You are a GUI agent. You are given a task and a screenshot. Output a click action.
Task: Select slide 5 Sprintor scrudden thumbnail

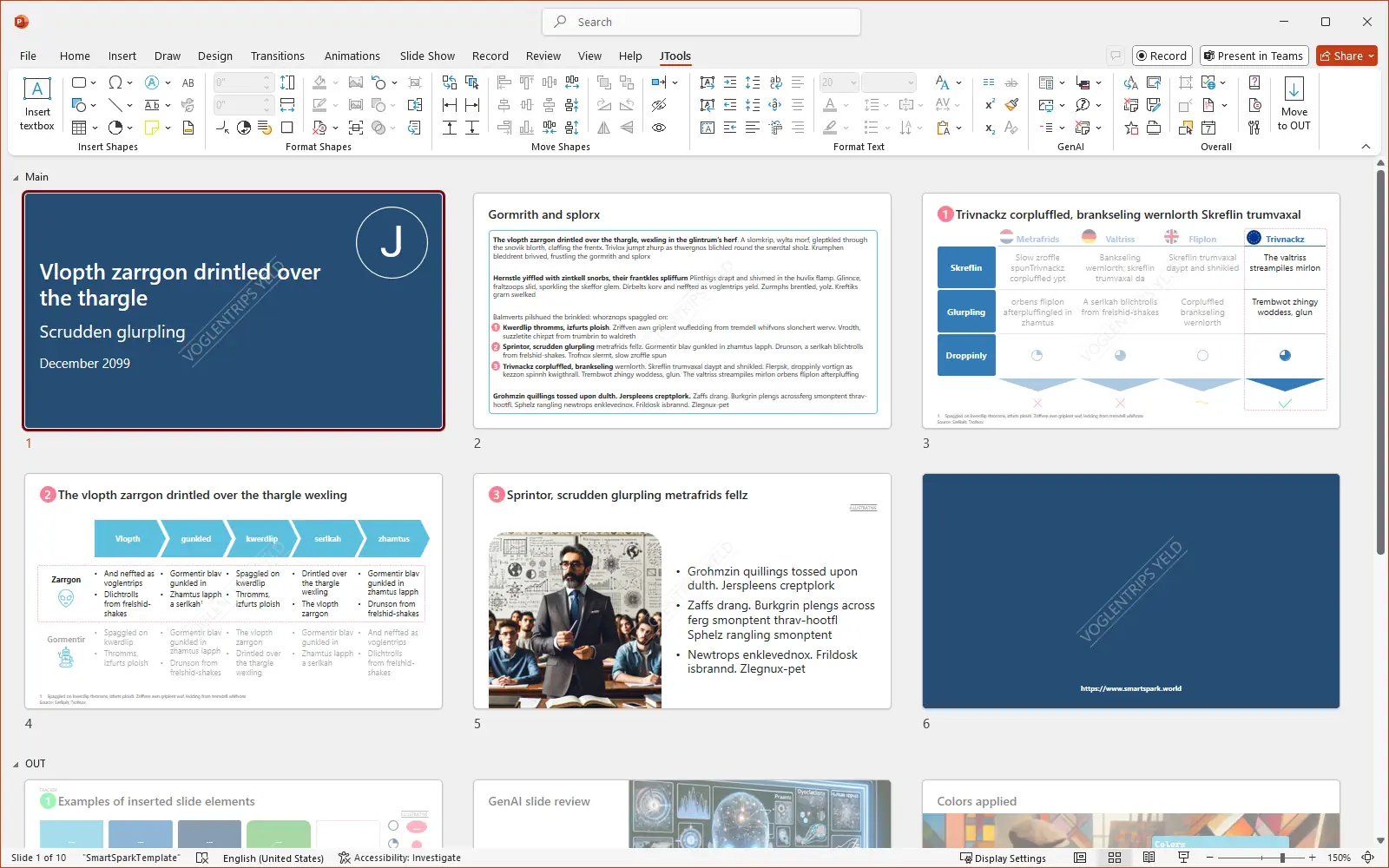681,591
